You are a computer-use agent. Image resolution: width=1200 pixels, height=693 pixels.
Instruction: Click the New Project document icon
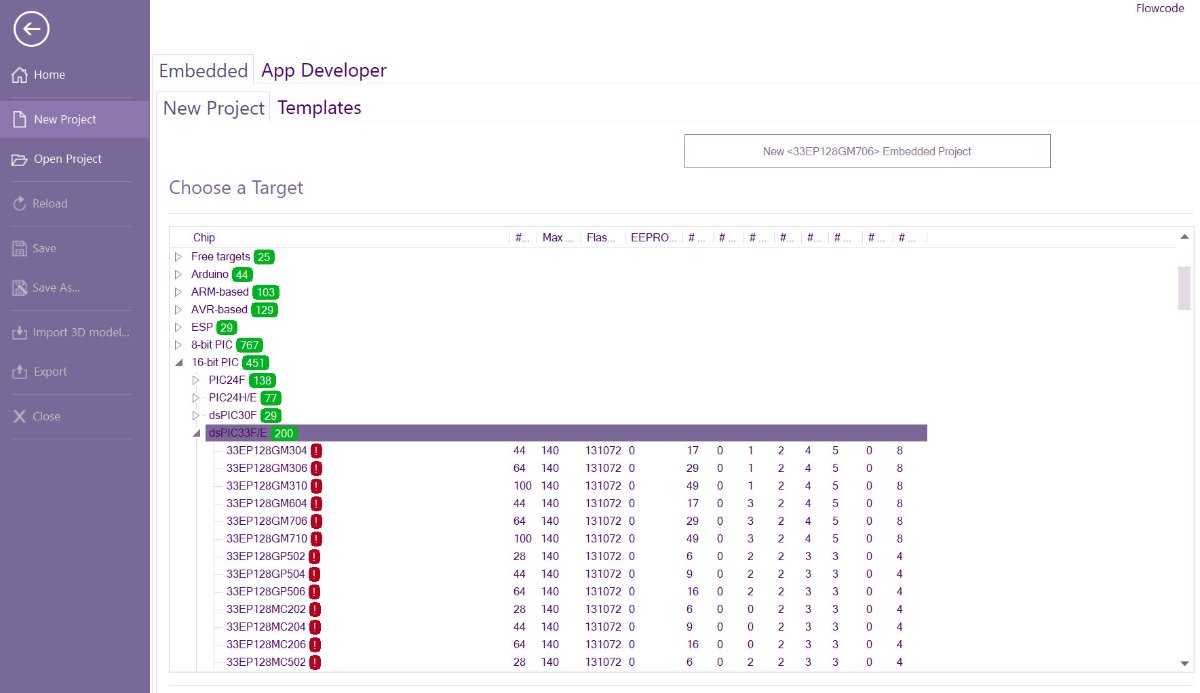coord(19,119)
